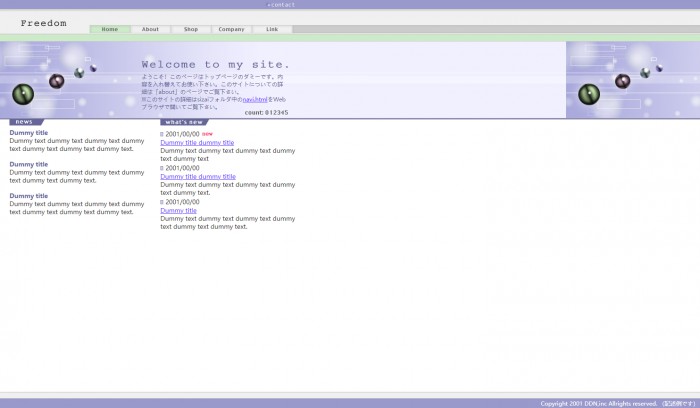Open the short 'Dummy title' link in what's new
Image resolution: width=700 pixels, height=408 pixels.
[178, 210]
